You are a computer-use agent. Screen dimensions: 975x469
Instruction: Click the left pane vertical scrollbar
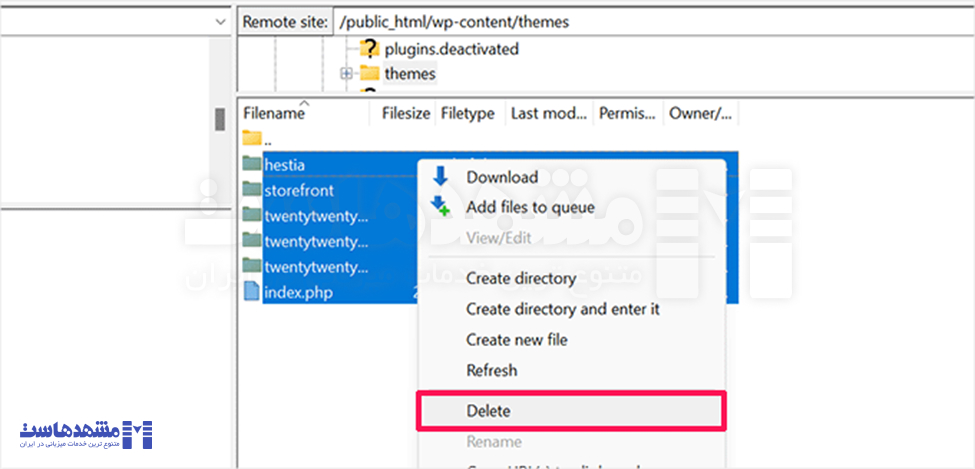tap(220, 118)
